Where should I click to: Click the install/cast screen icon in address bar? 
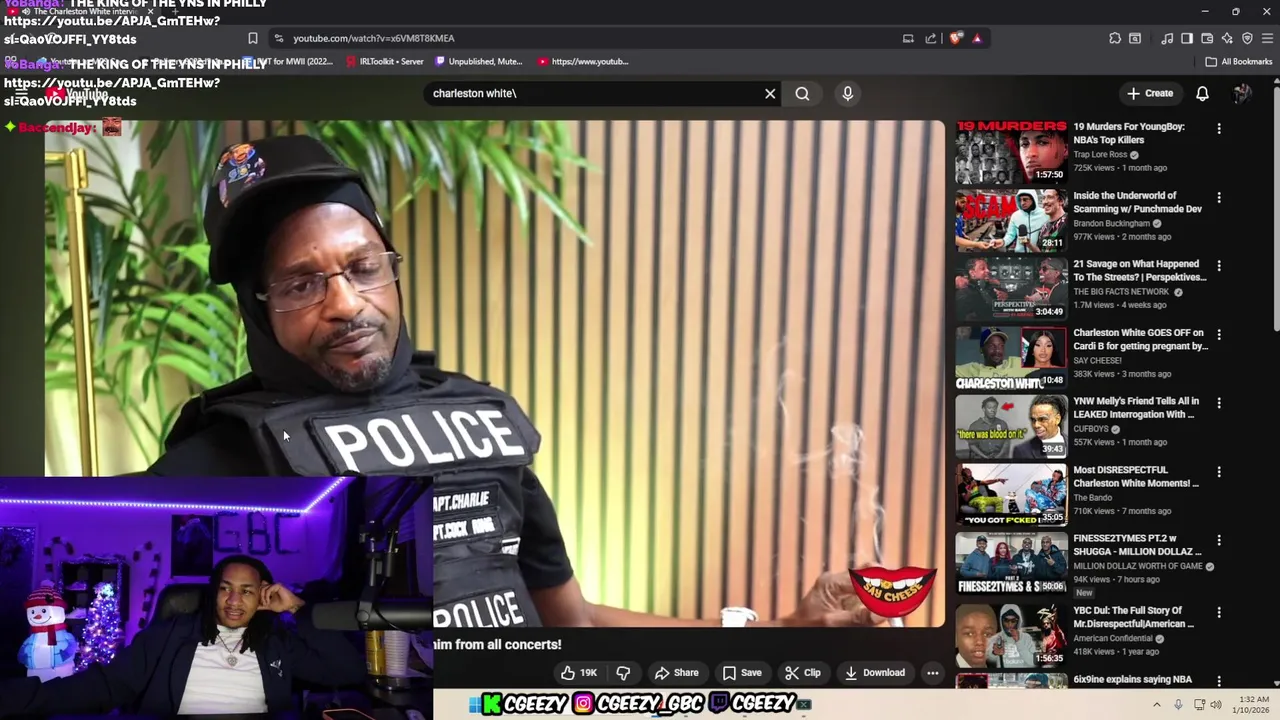point(908,38)
